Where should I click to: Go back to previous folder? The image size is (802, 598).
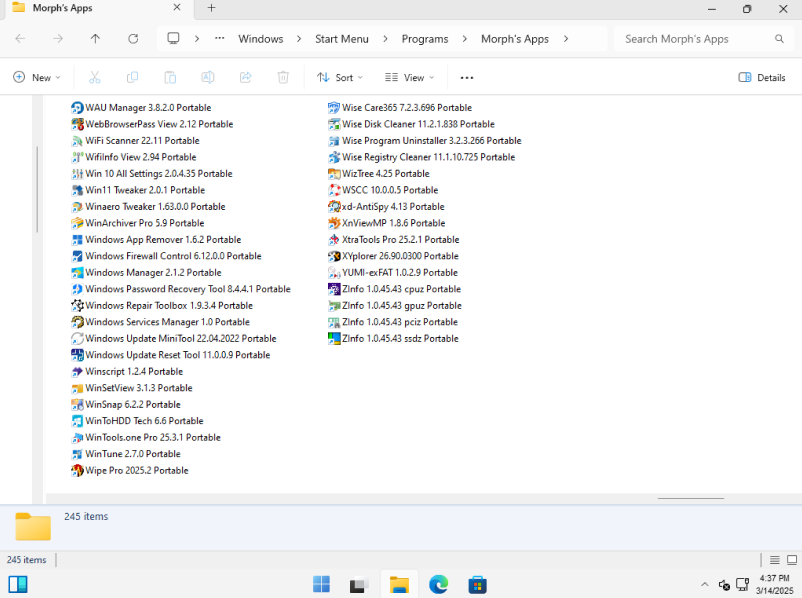20,39
